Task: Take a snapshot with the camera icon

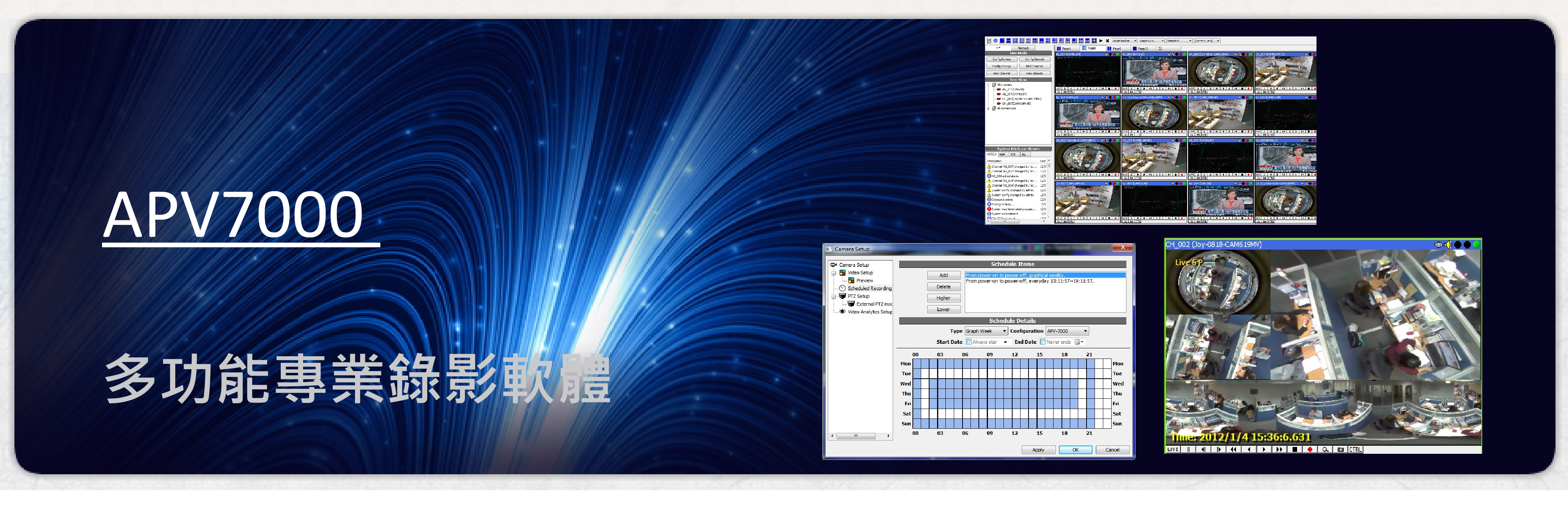Action: [1340, 450]
